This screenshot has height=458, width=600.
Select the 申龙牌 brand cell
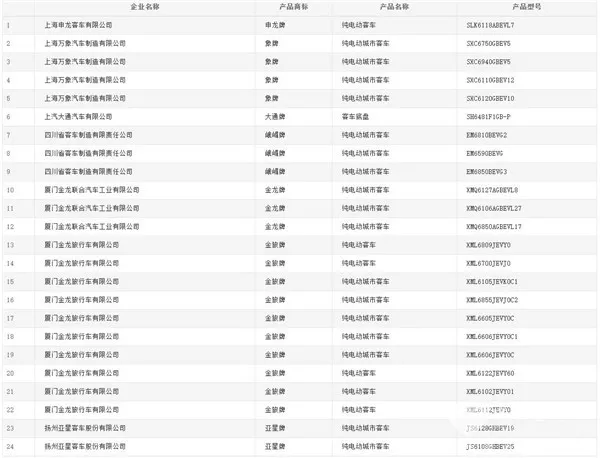[x=275, y=23]
